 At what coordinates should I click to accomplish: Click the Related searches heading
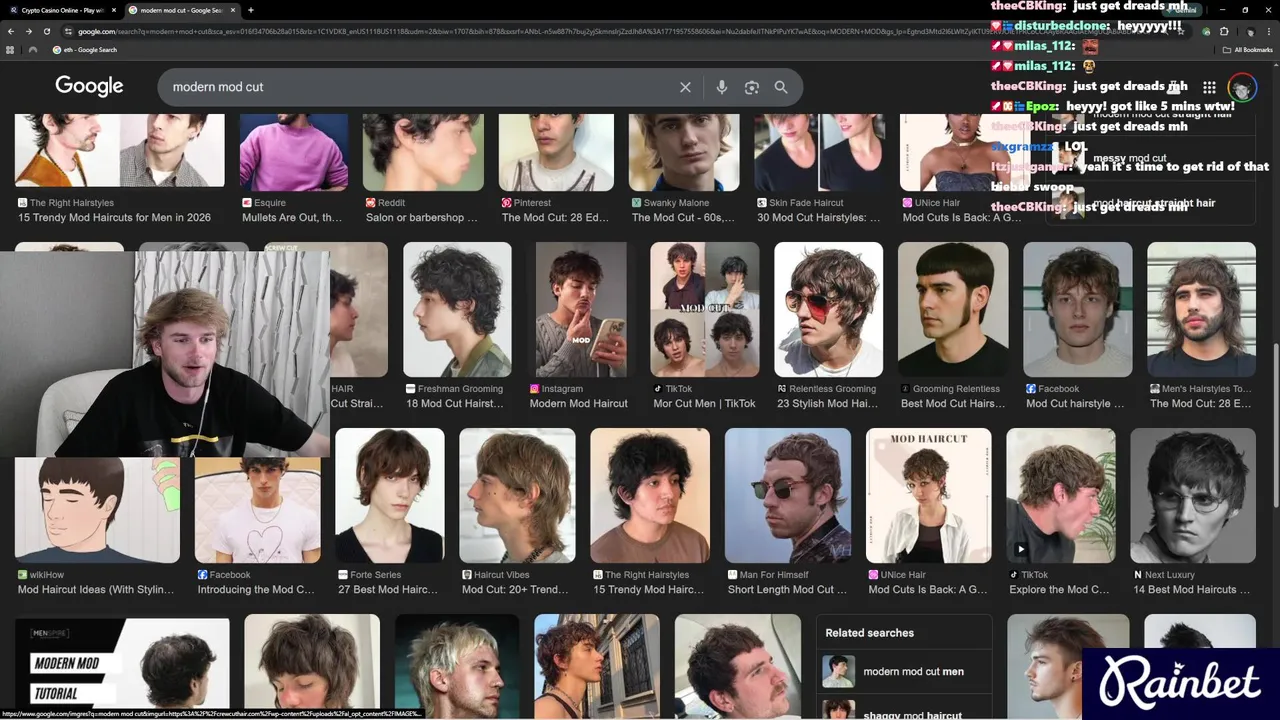pos(869,633)
